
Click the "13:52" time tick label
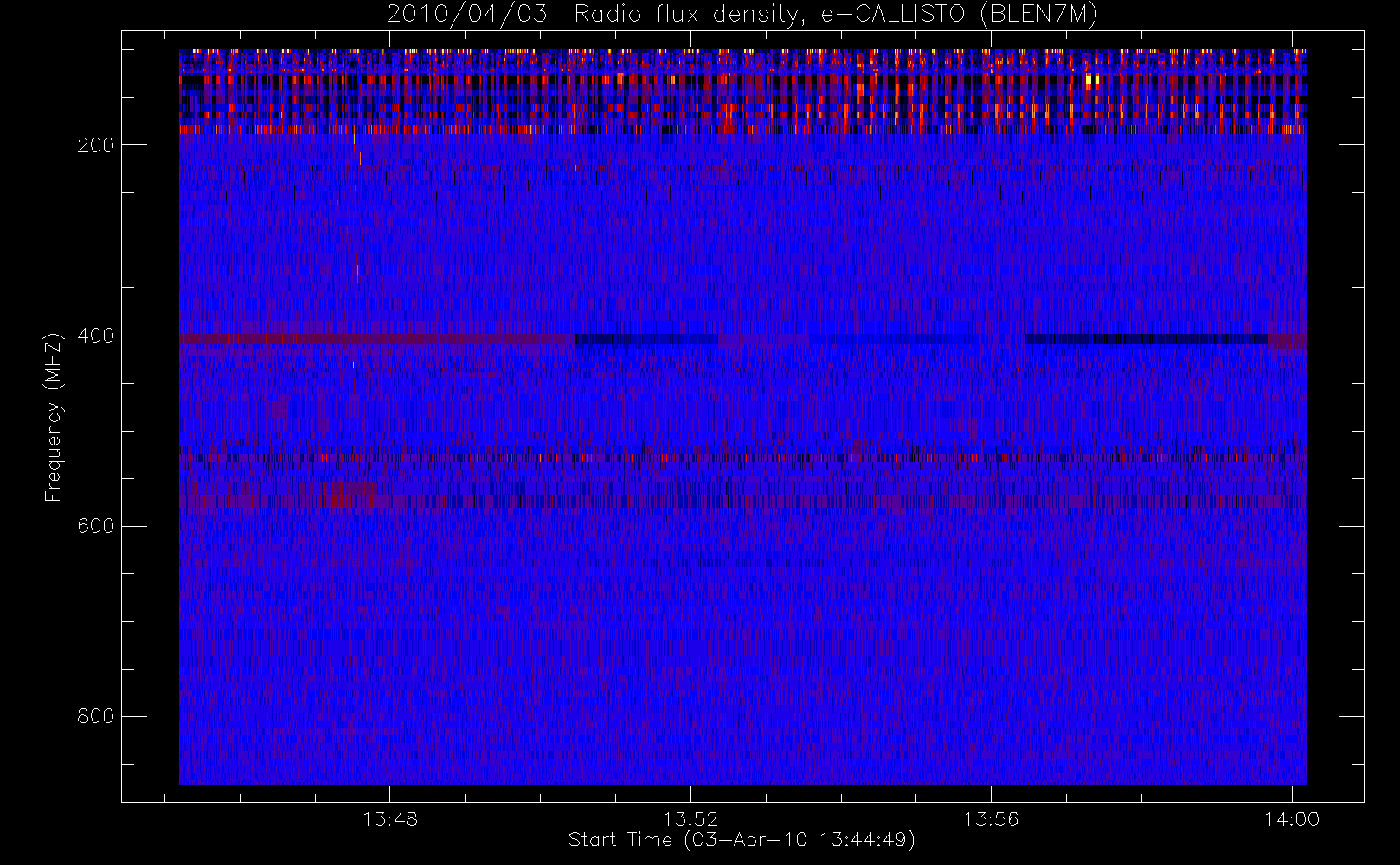[690, 818]
